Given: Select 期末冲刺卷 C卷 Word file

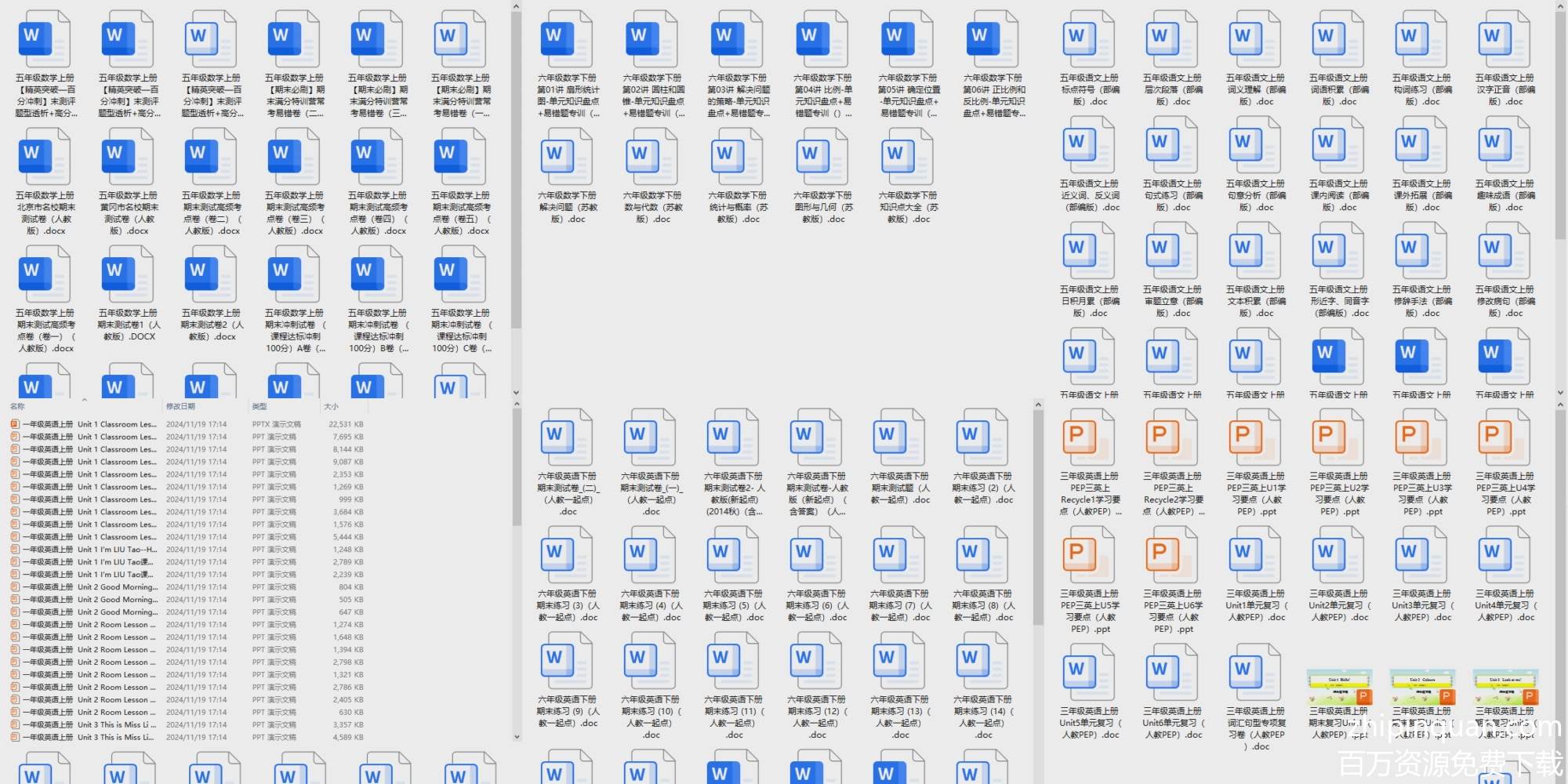Looking at the screenshot, I should (461, 299).
